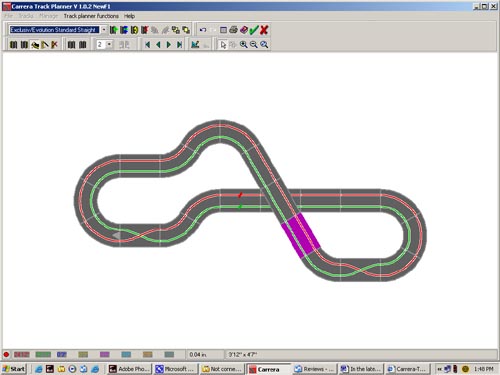The height and width of the screenshot is (375, 500).
Task: Confirm with the green checkmark icon
Action: pos(254,30)
